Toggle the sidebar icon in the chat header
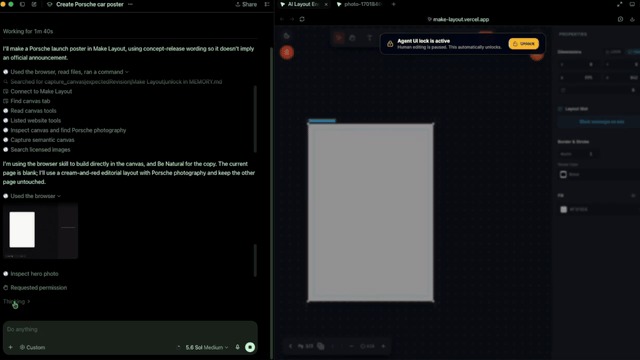 point(23,4)
